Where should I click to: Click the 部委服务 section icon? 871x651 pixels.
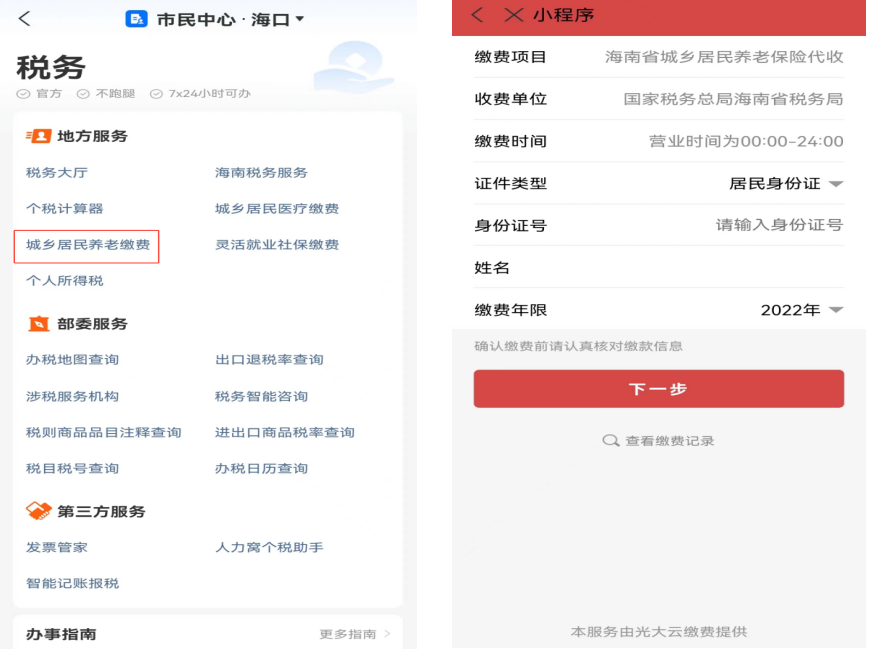pos(38,324)
